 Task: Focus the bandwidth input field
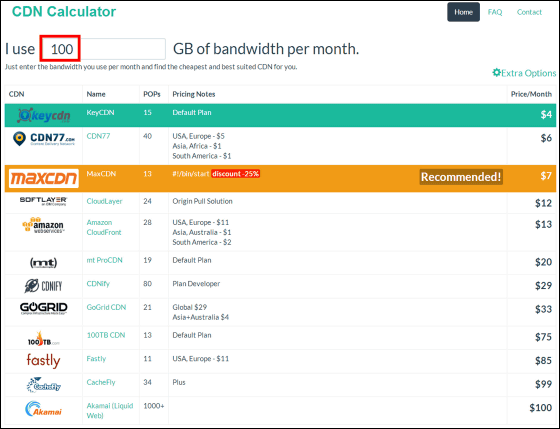(x=103, y=49)
